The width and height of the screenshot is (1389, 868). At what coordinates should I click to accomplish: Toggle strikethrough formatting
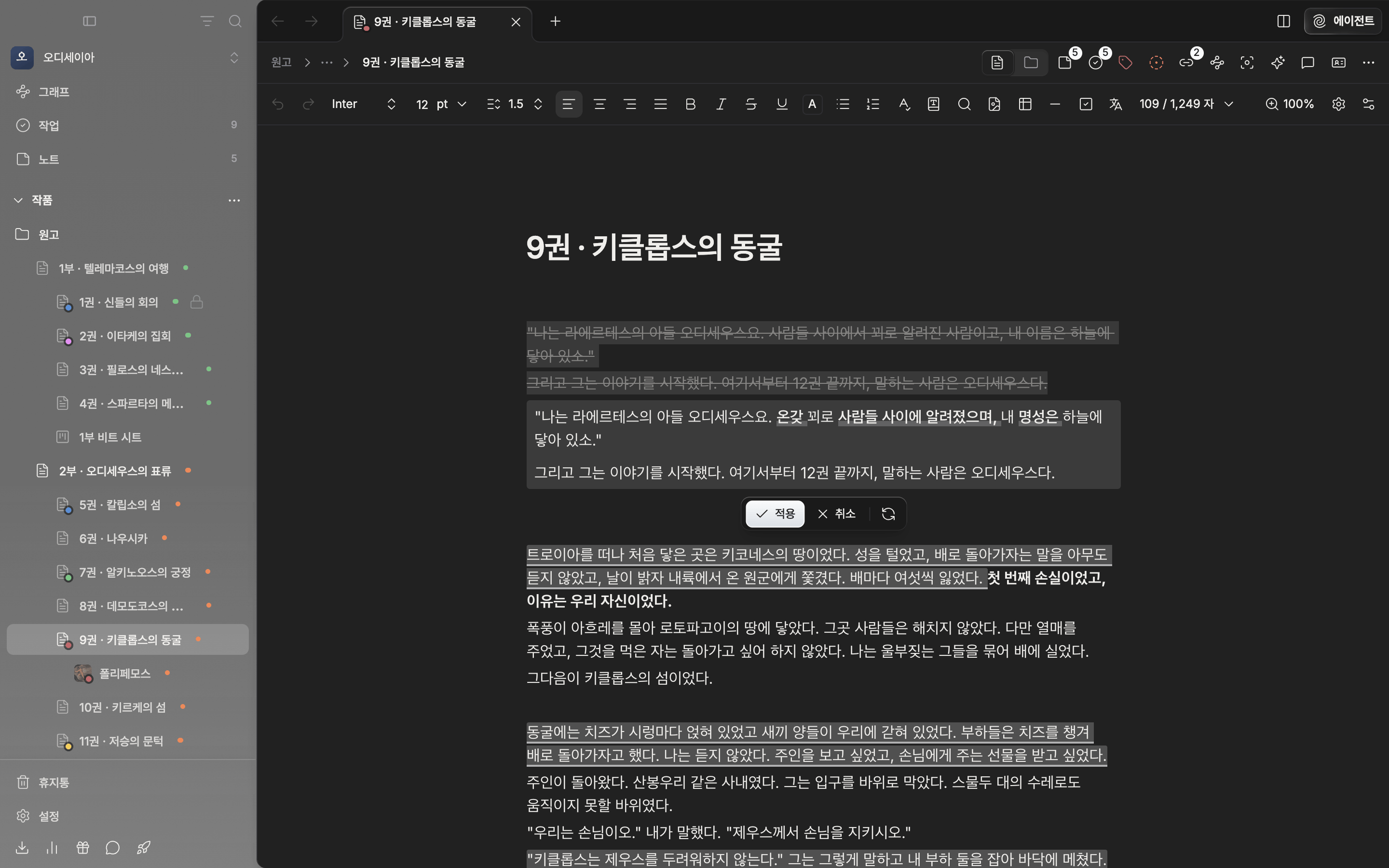pos(751,104)
